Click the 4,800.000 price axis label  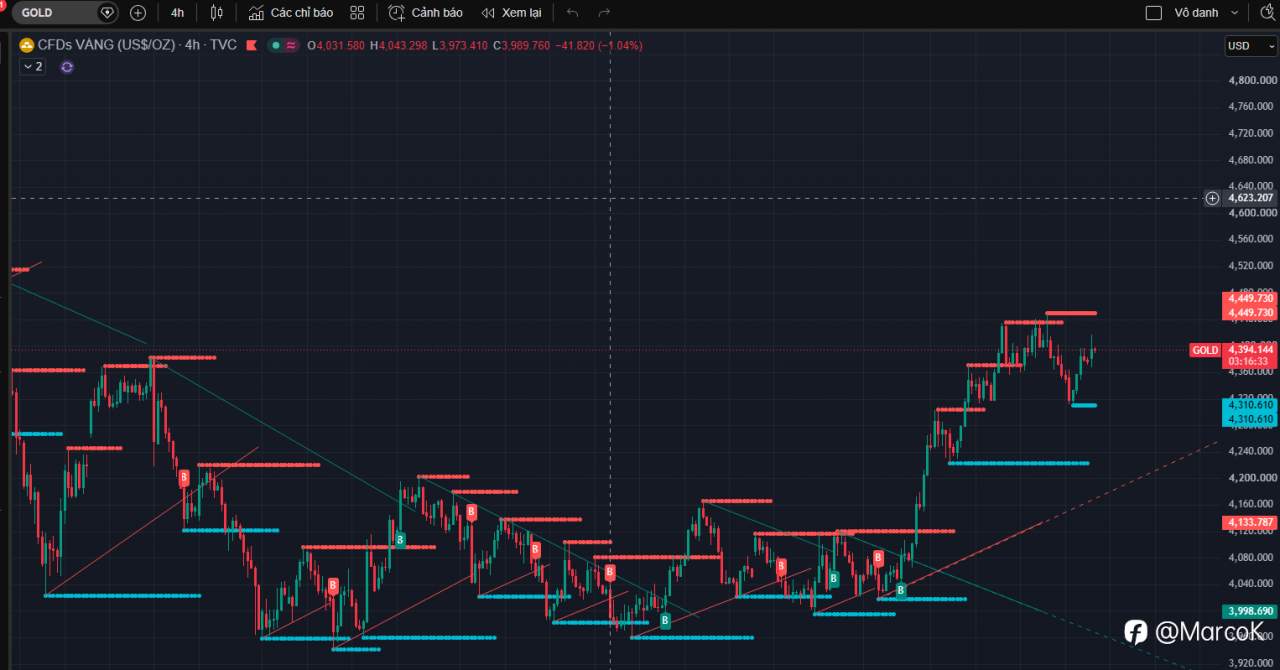1251,80
